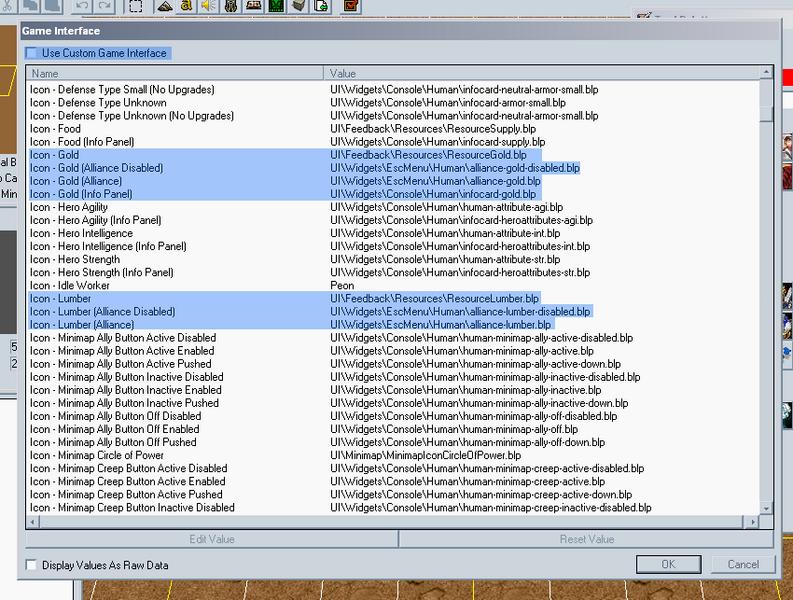Open the Import Manager icon
793x600 pixels.
pyautogui.click(x=322, y=7)
